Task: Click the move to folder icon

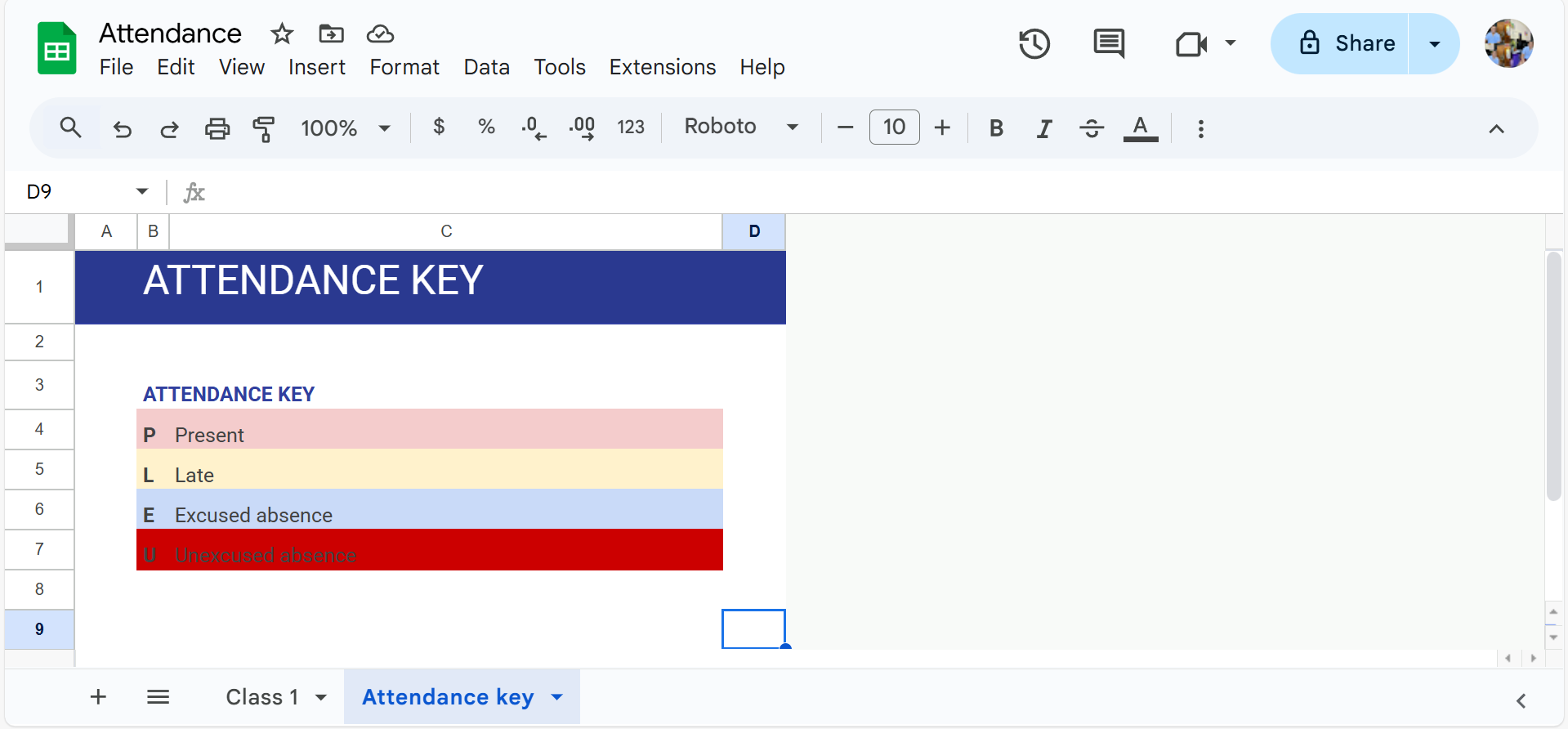Action: pos(331,34)
